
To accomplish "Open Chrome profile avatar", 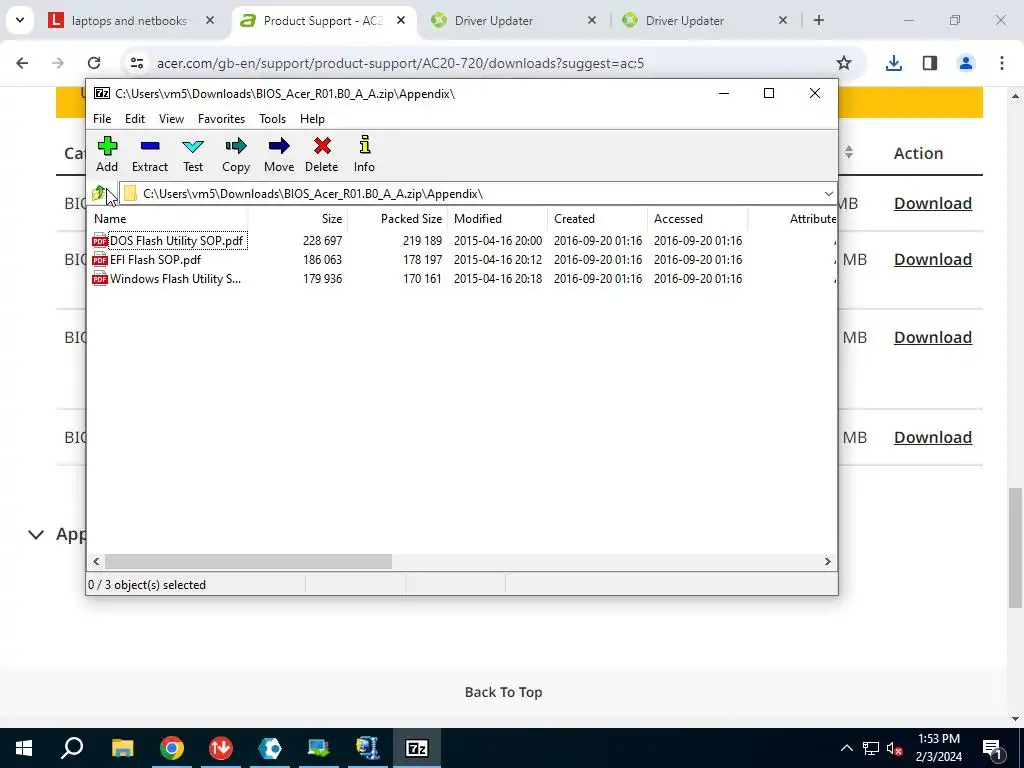I will (965, 63).
